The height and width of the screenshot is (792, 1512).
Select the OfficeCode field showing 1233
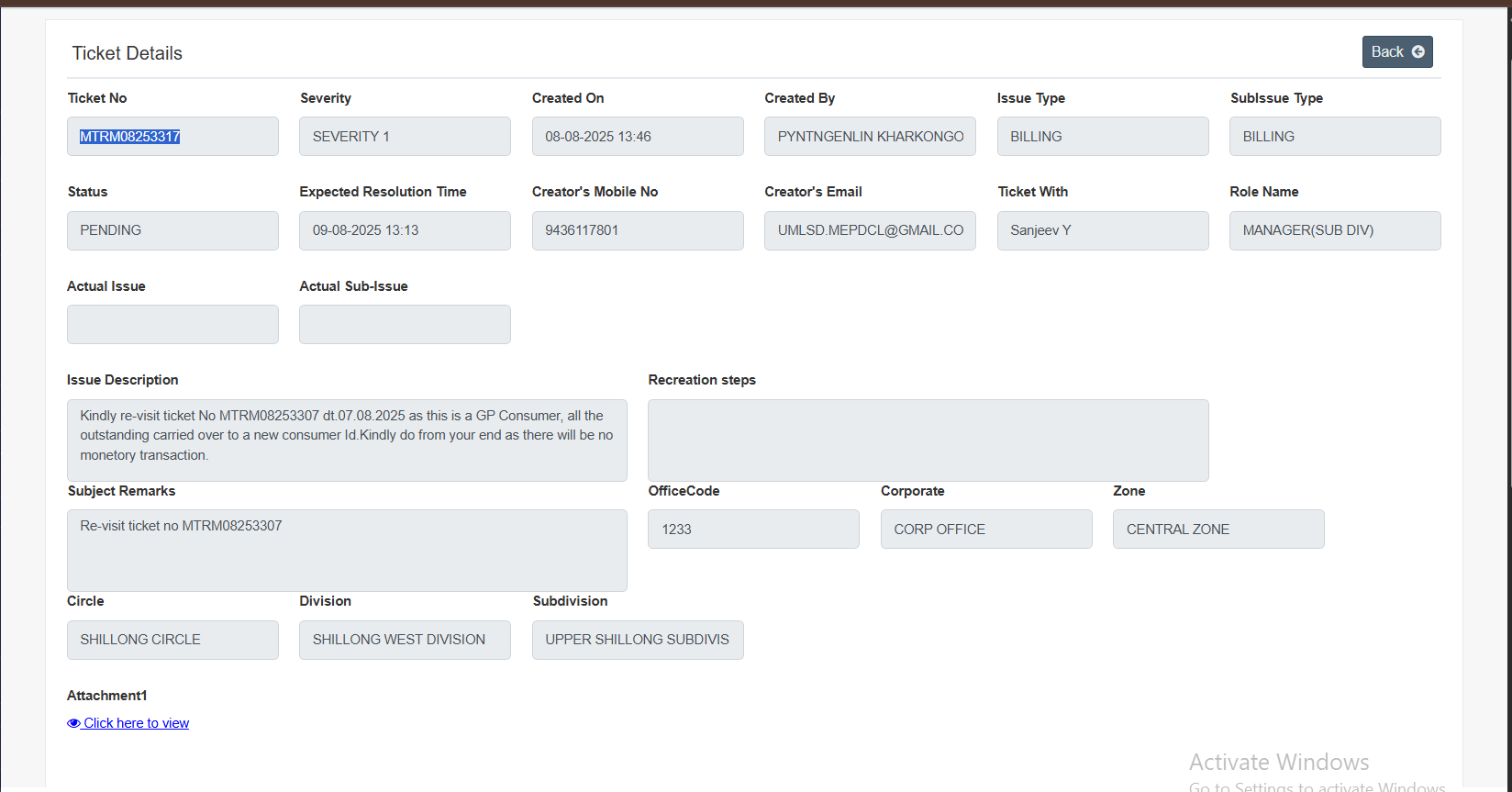point(753,530)
